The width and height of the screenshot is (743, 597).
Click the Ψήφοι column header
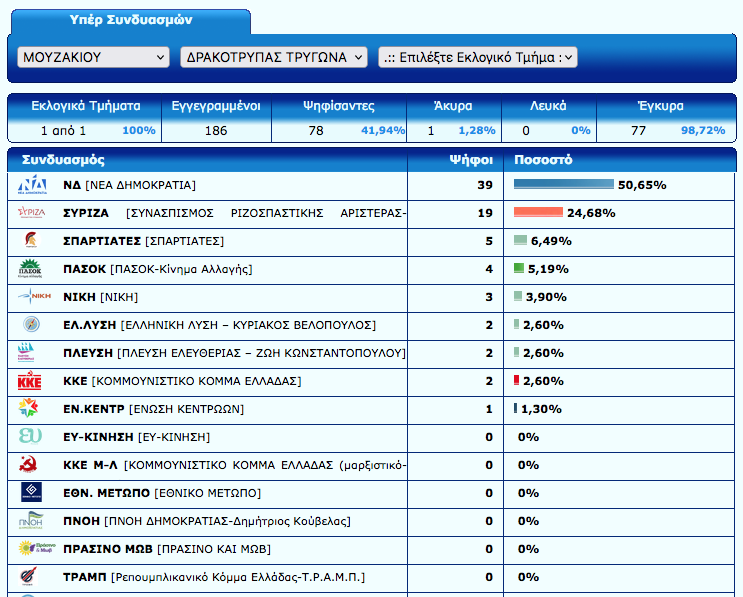point(469,160)
